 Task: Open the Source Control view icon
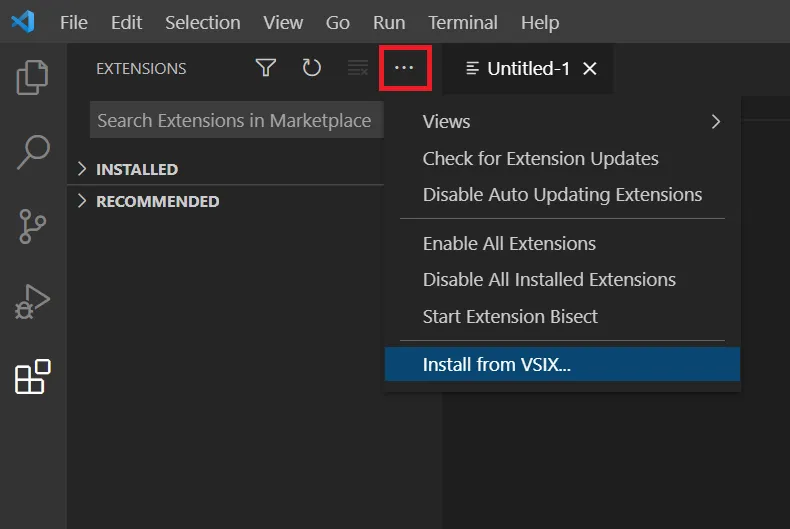pyautogui.click(x=33, y=227)
